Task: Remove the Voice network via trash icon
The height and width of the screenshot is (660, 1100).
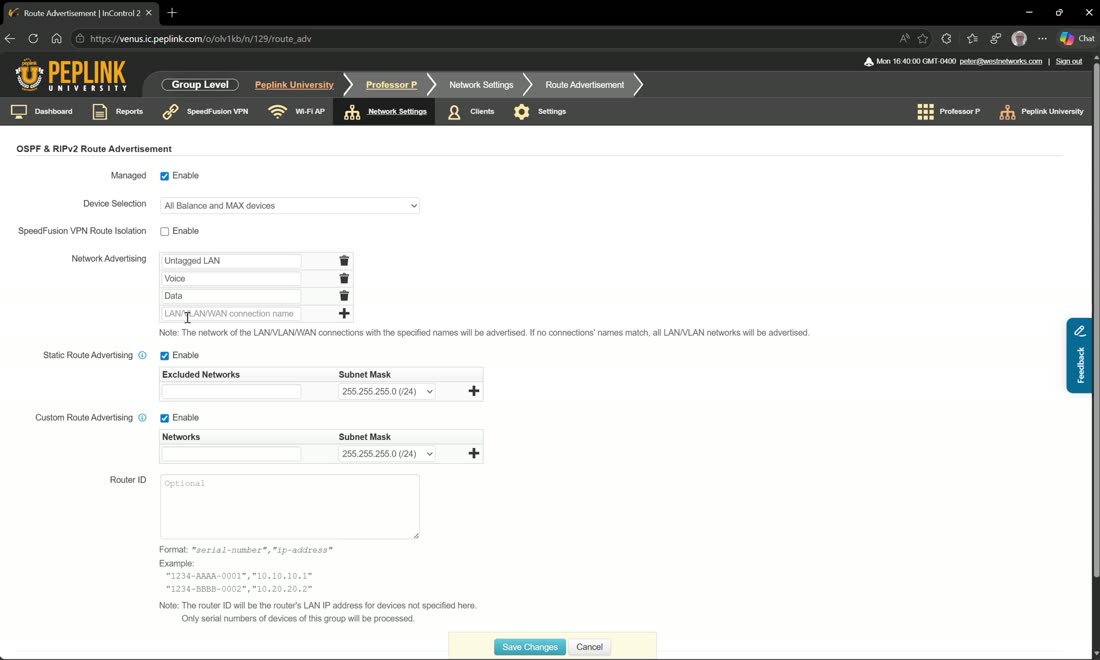Action: tap(344, 278)
